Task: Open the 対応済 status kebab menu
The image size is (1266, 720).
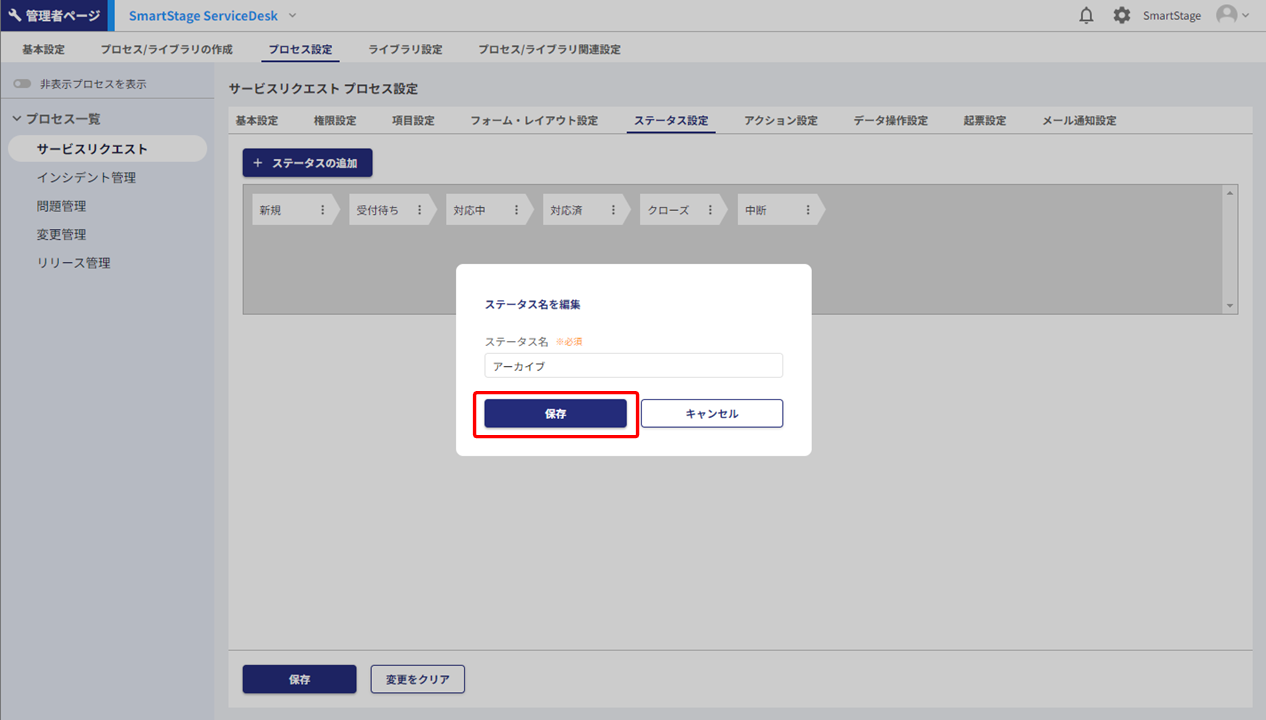Action: pyautogui.click(x=613, y=210)
